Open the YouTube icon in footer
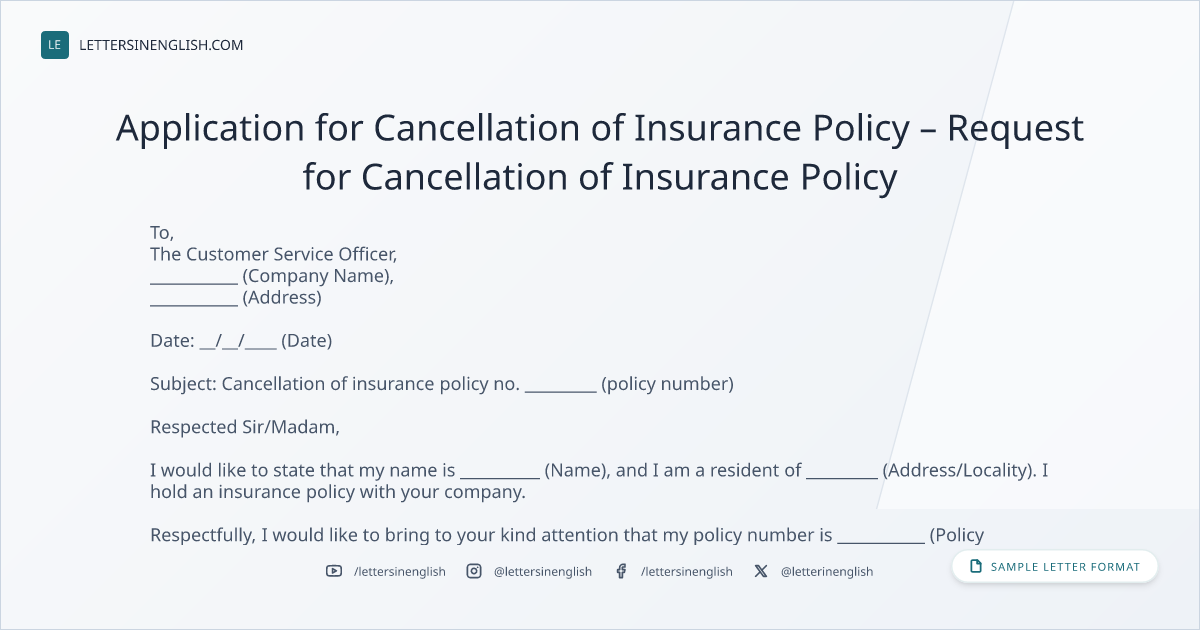 click(x=334, y=571)
